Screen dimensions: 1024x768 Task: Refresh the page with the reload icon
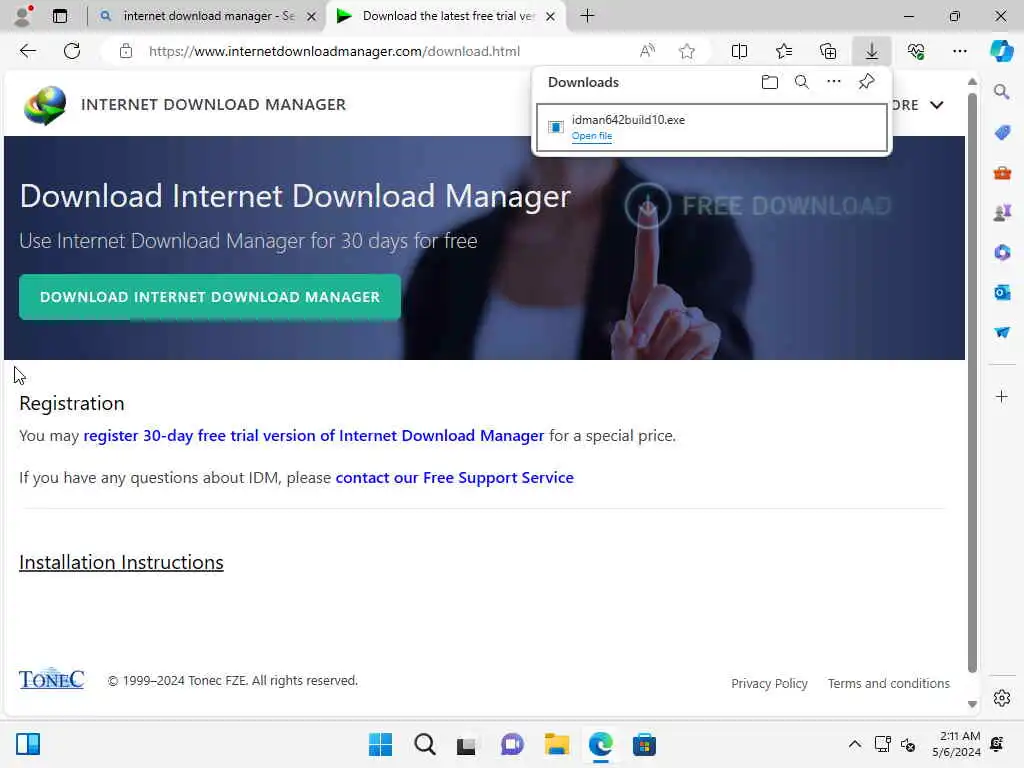(x=72, y=51)
